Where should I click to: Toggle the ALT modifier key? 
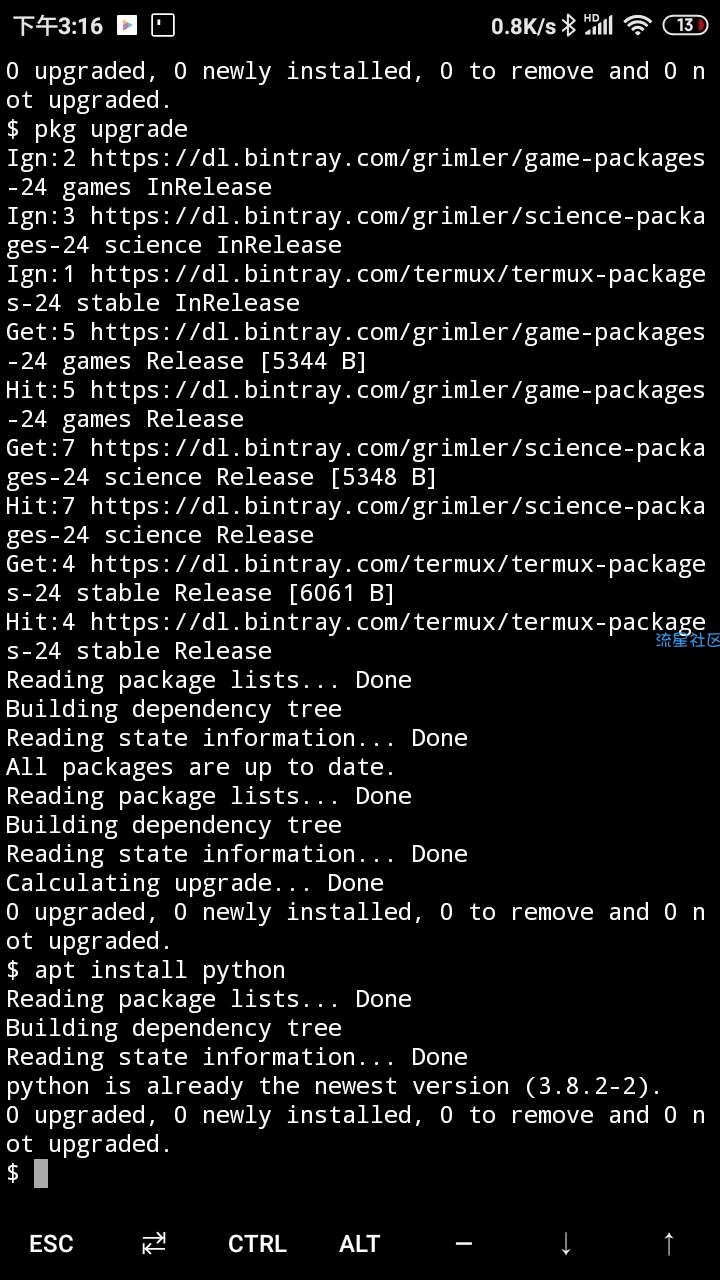click(x=360, y=1243)
